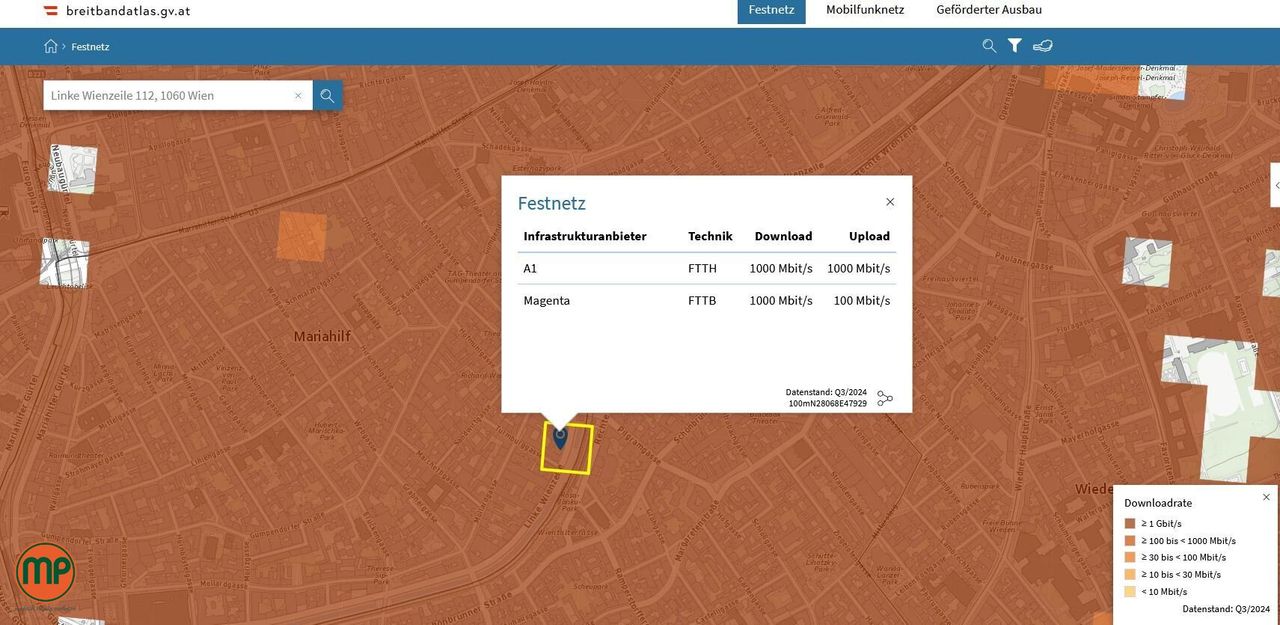Click the funding hand icon in toolbar
Screen dimensions: 1280x625
tap(1043, 46)
